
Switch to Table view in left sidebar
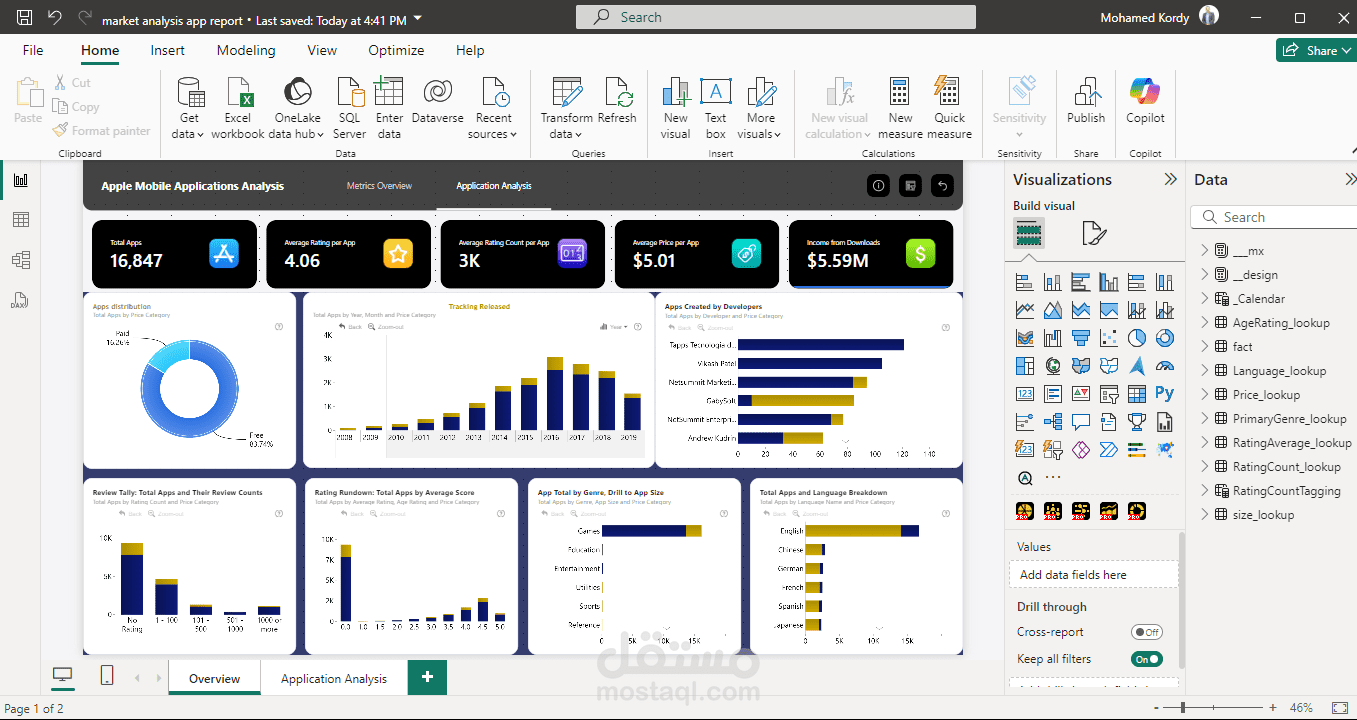click(20, 220)
